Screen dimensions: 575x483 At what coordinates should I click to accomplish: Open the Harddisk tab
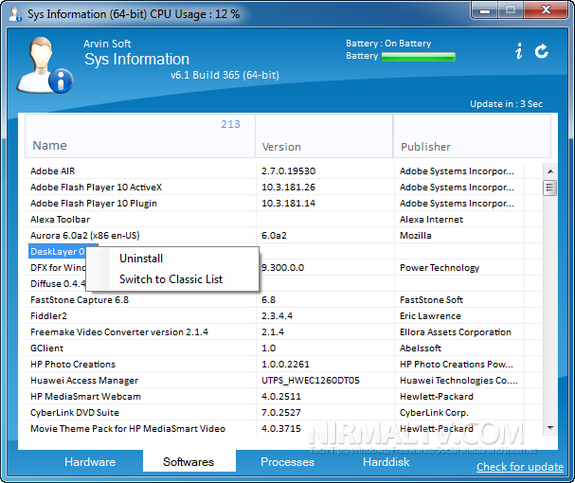(x=386, y=462)
